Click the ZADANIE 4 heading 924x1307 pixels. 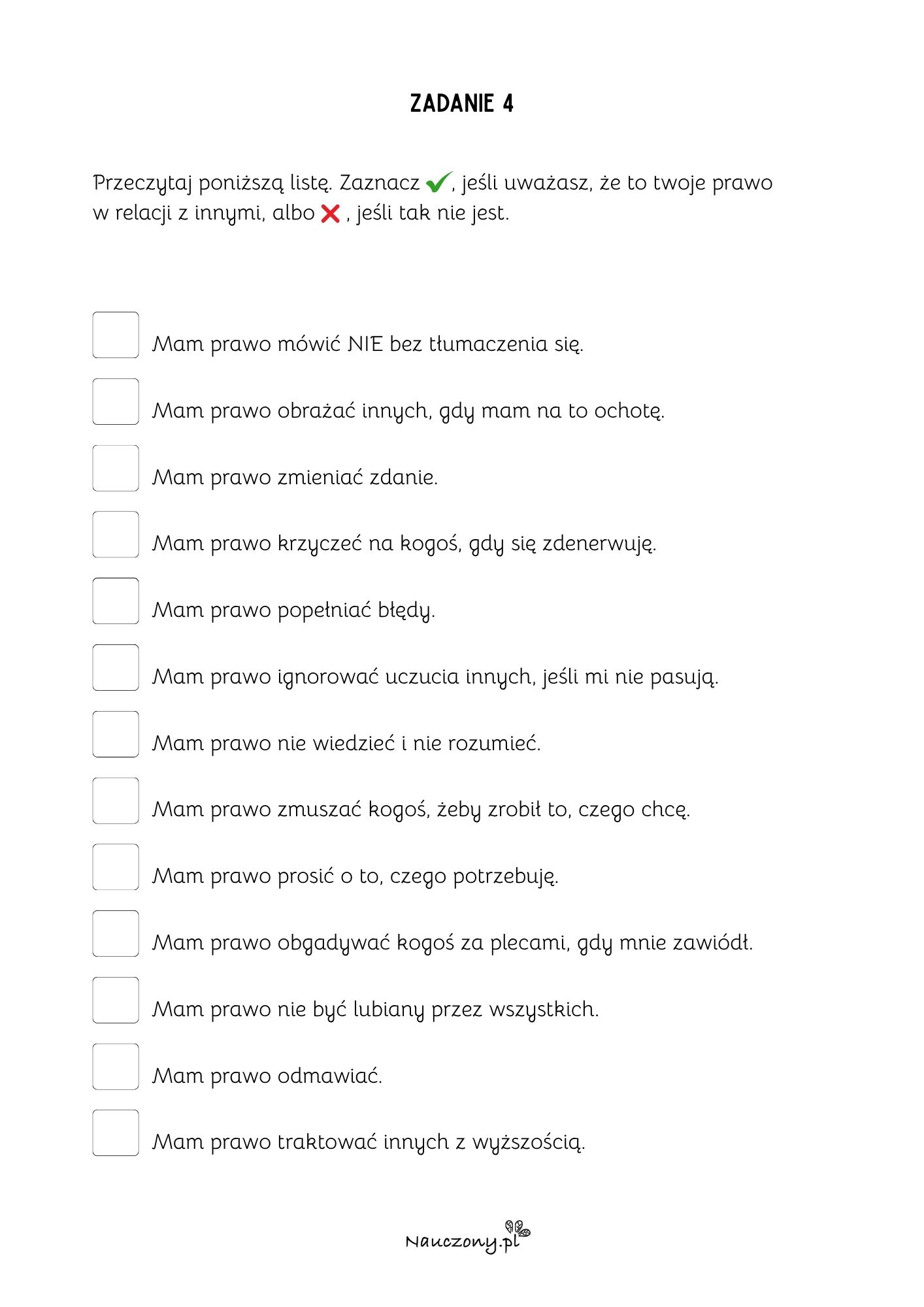(x=462, y=103)
